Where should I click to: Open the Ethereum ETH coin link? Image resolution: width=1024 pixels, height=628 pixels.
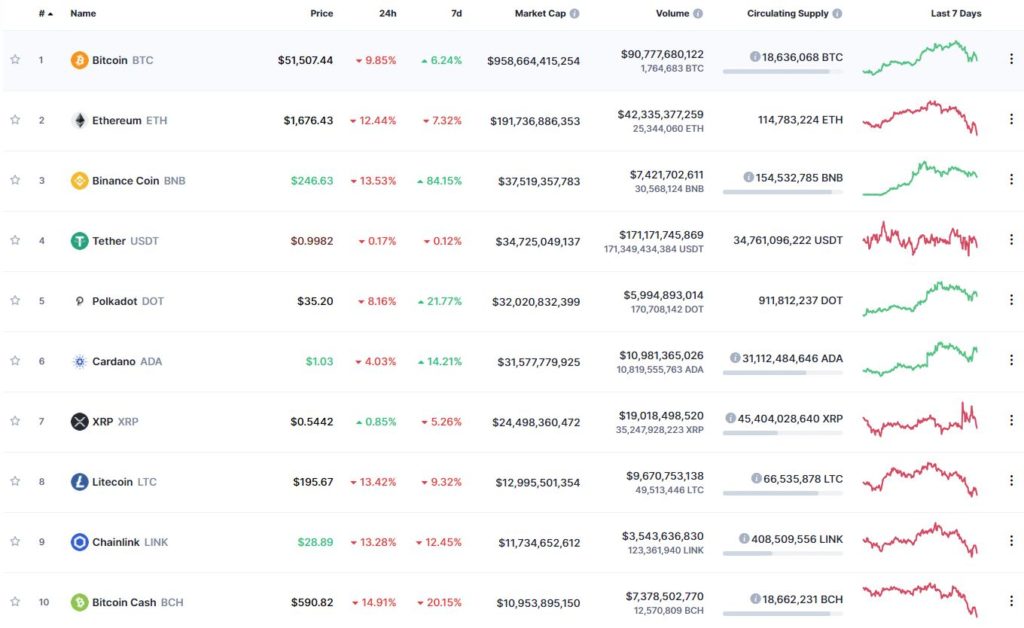(129, 120)
